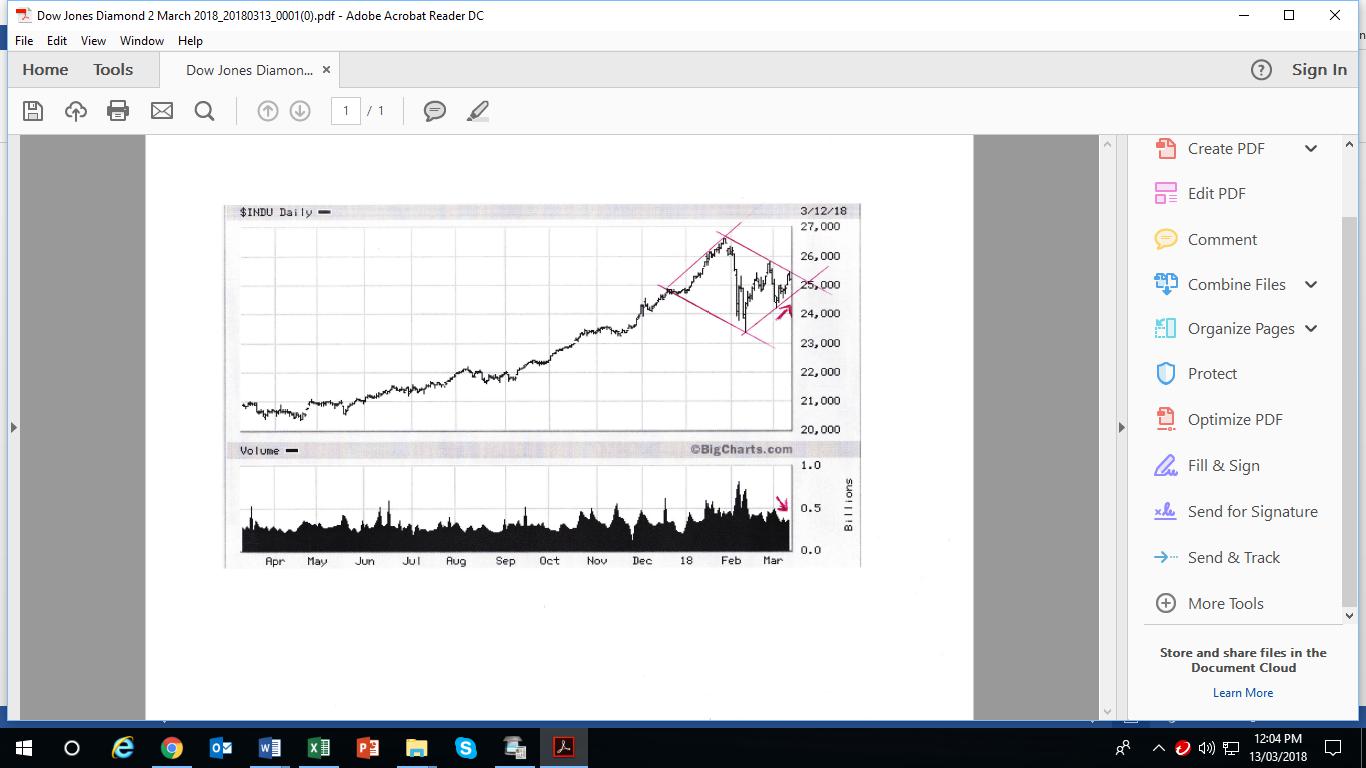This screenshot has width=1366, height=768.
Task: Click the Fill & Sign pen icon
Action: click(x=1166, y=465)
